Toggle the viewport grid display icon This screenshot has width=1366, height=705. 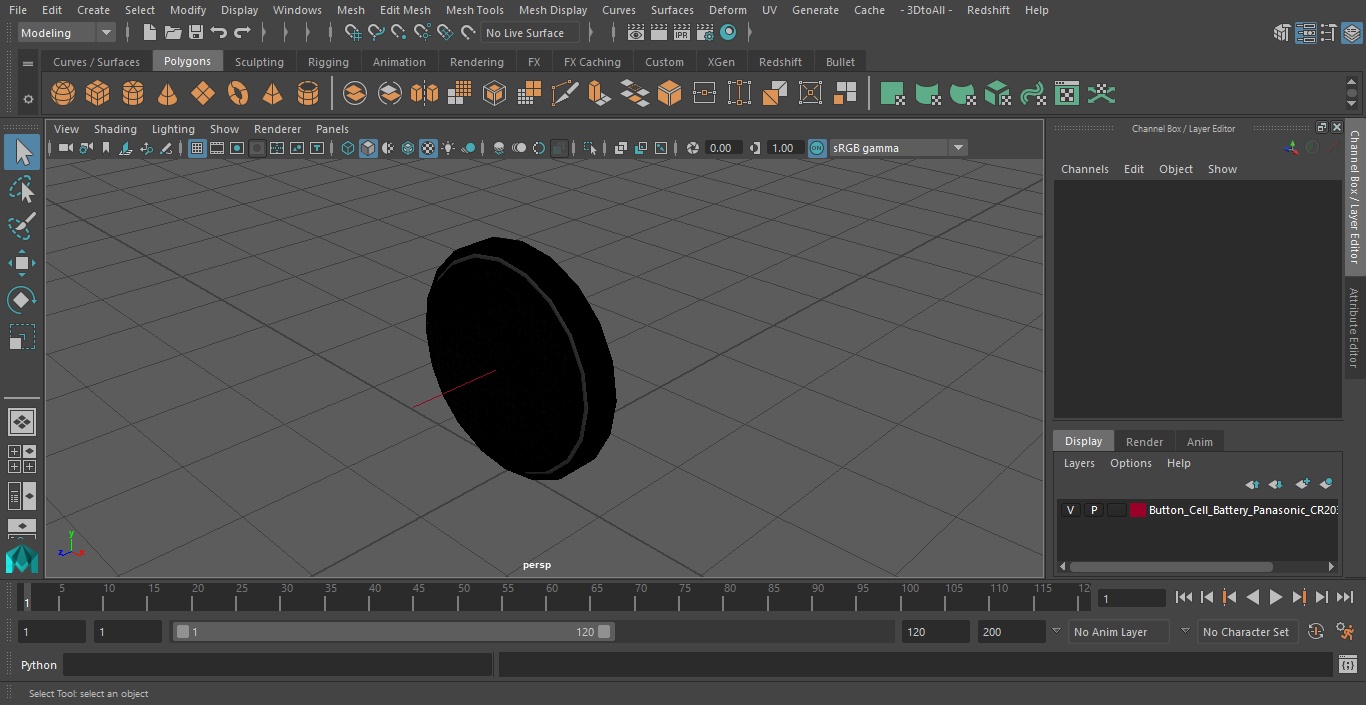[x=197, y=148]
